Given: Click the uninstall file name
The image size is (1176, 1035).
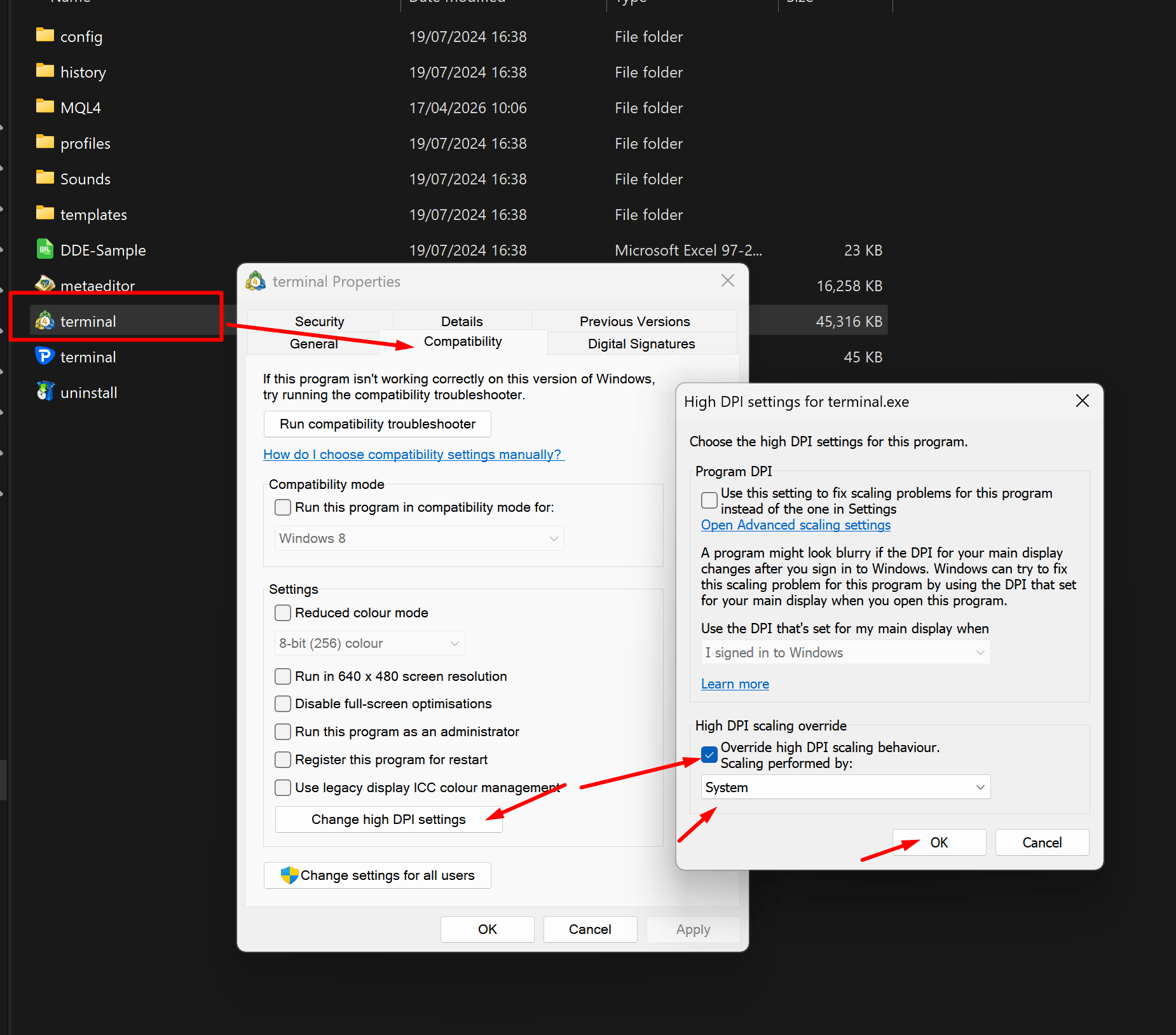Looking at the screenshot, I should click(x=89, y=393).
